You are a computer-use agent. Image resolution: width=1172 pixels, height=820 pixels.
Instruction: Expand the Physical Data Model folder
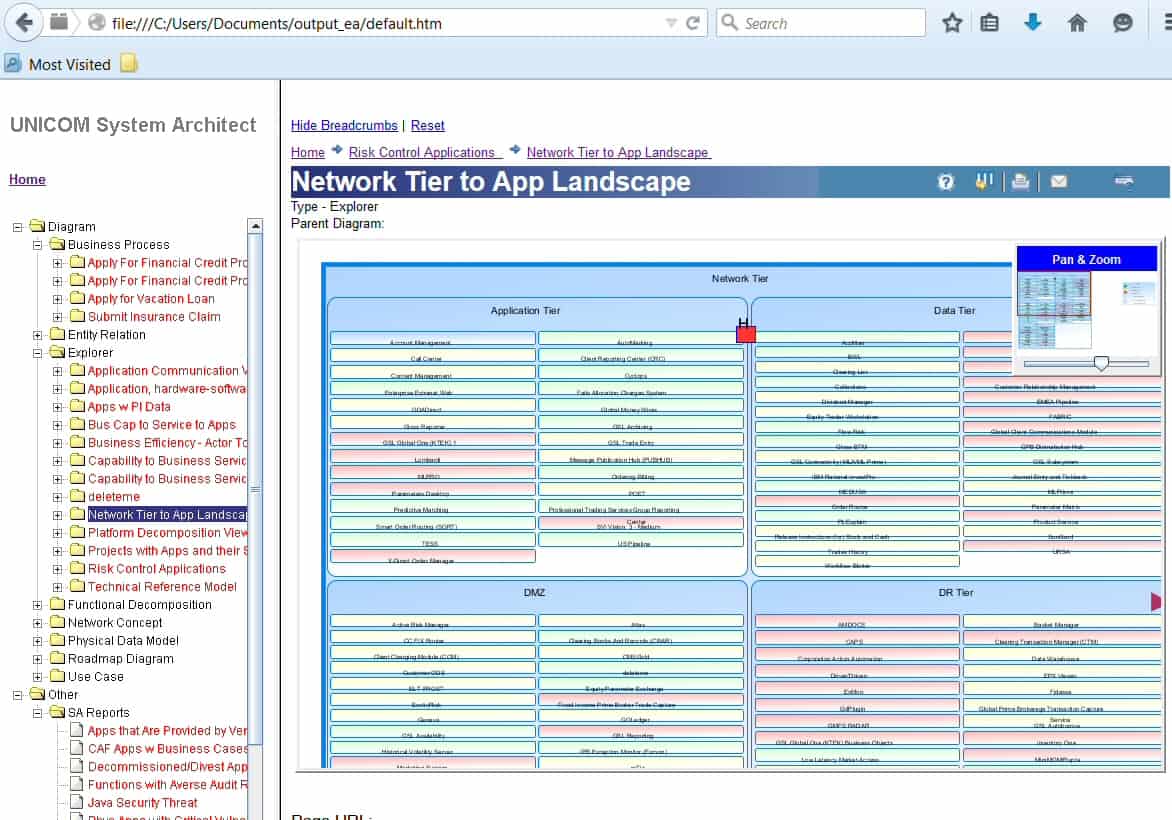pos(37,641)
